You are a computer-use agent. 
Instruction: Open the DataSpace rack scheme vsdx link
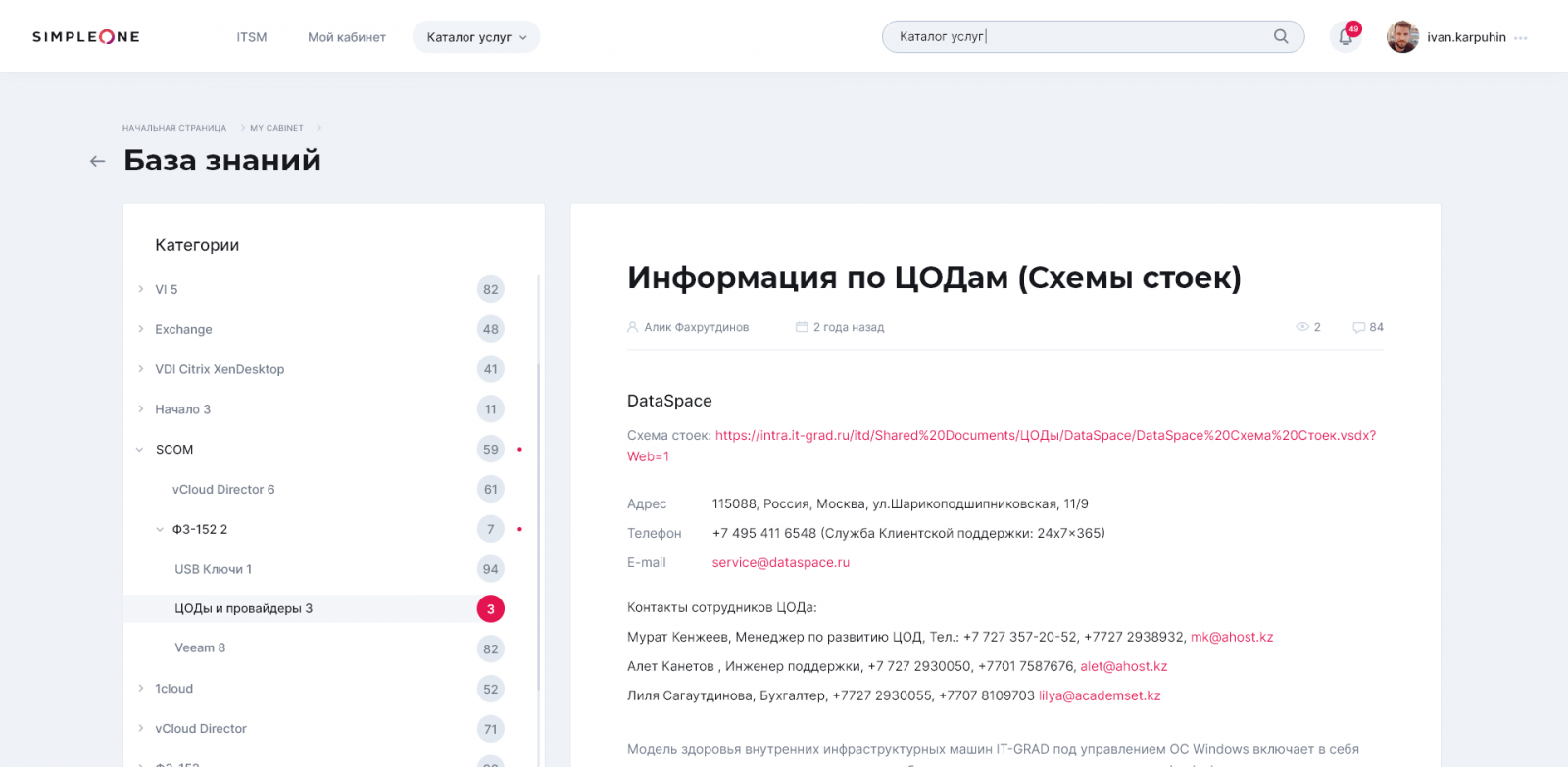click(x=1045, y=435)
